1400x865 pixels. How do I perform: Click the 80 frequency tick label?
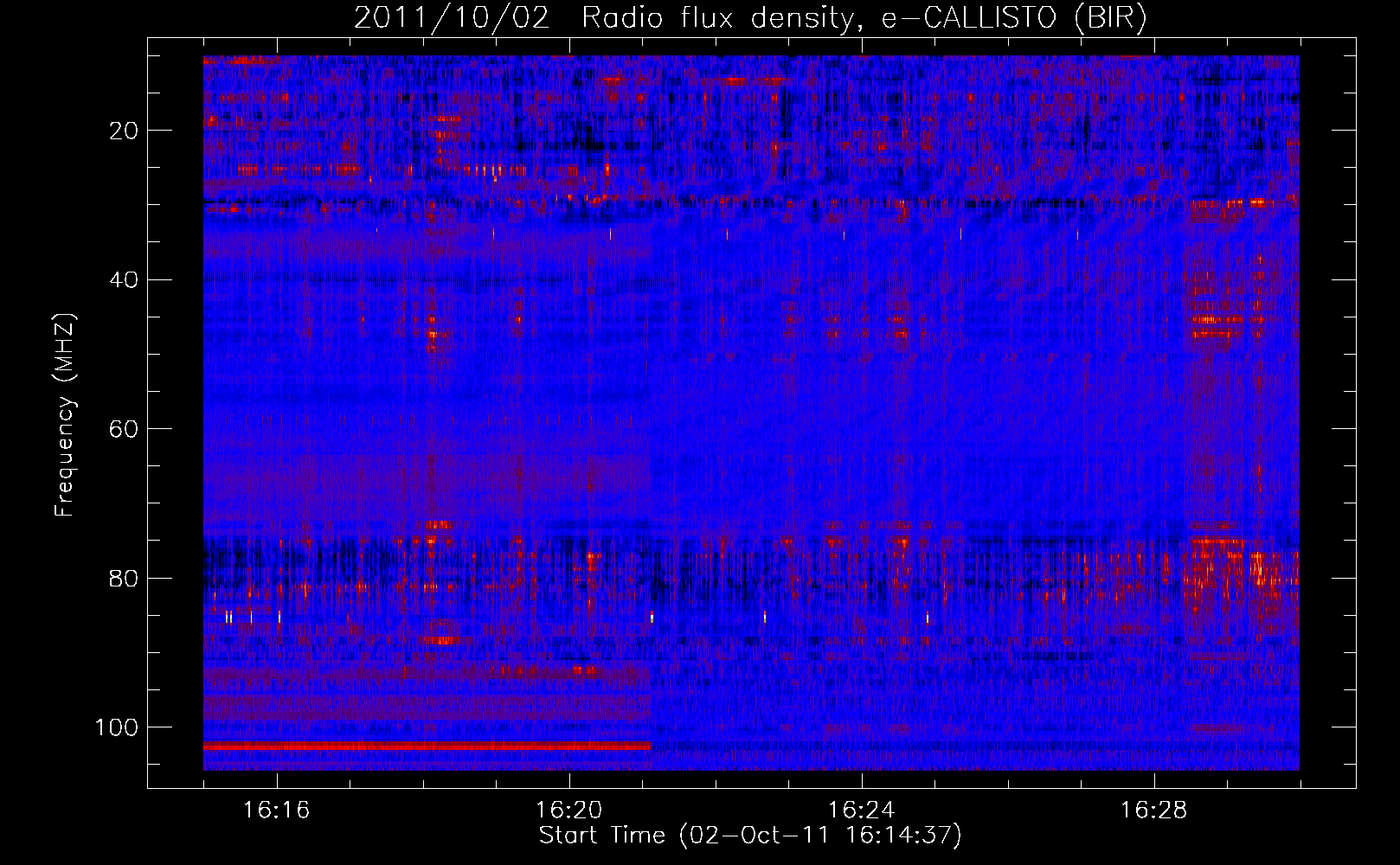124,579
